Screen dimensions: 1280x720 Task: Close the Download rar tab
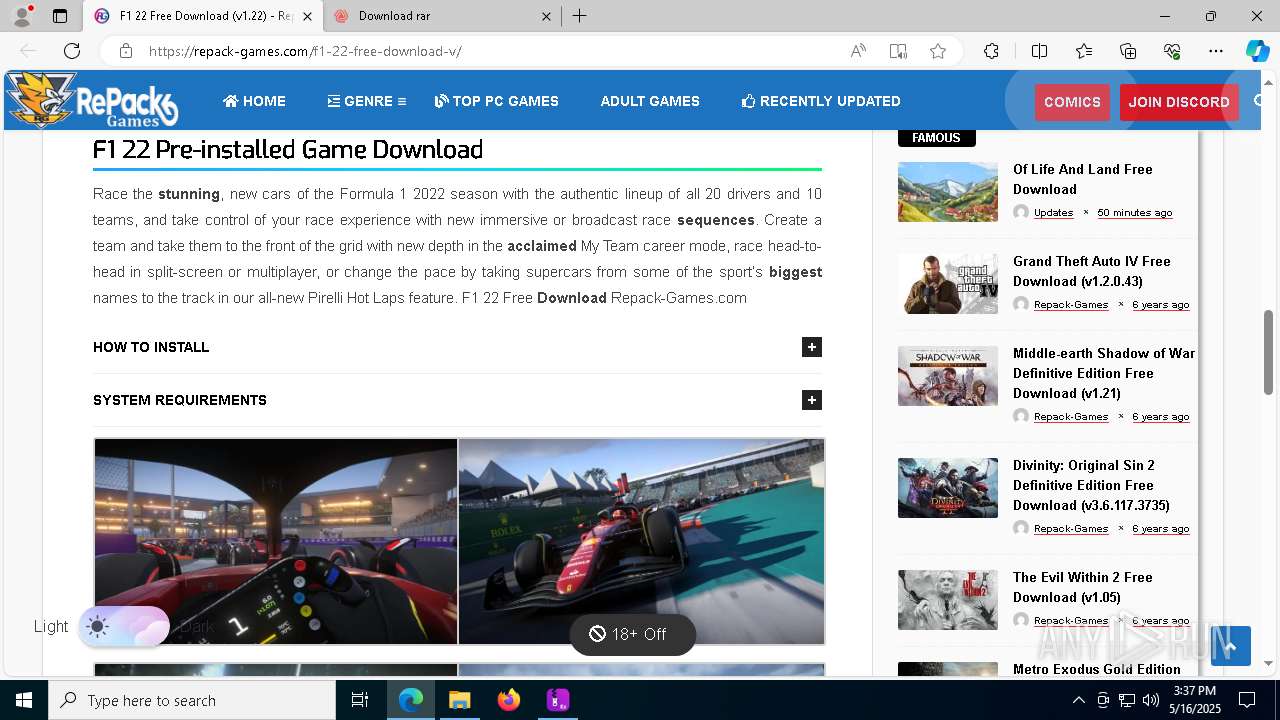pos(546,16)
